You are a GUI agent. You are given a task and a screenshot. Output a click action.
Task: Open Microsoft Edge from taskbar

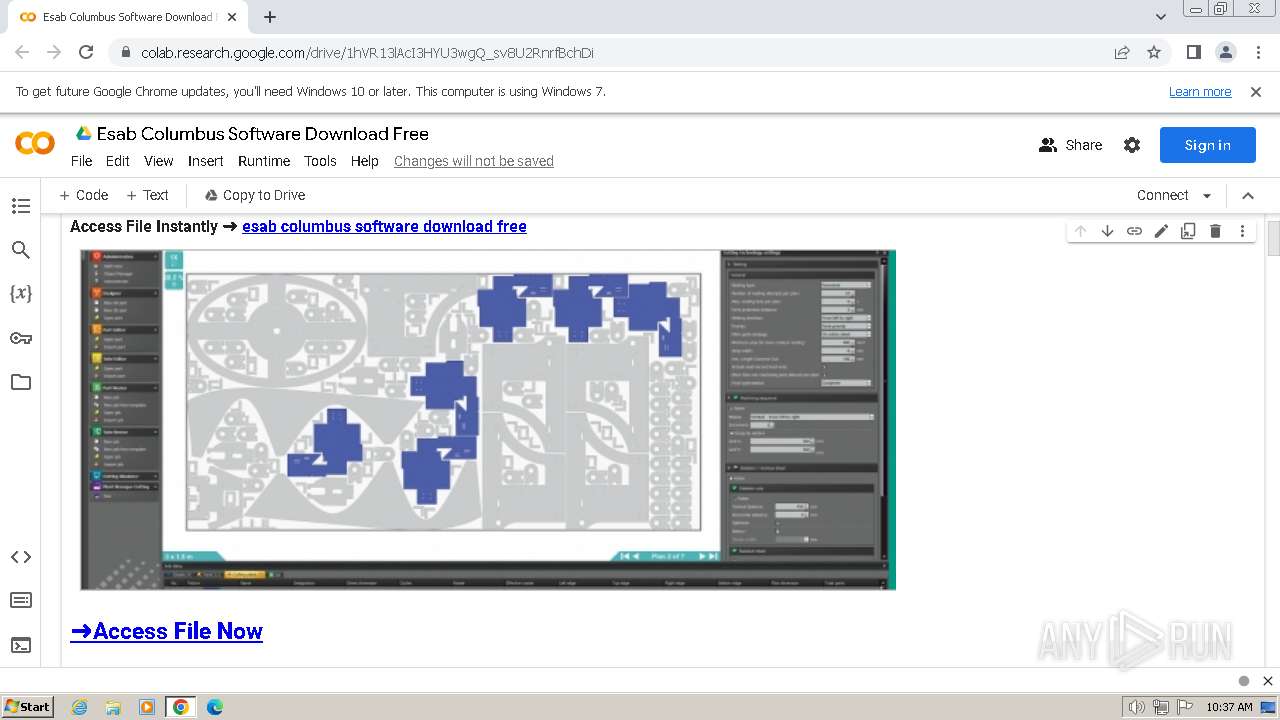pos(215,707)
